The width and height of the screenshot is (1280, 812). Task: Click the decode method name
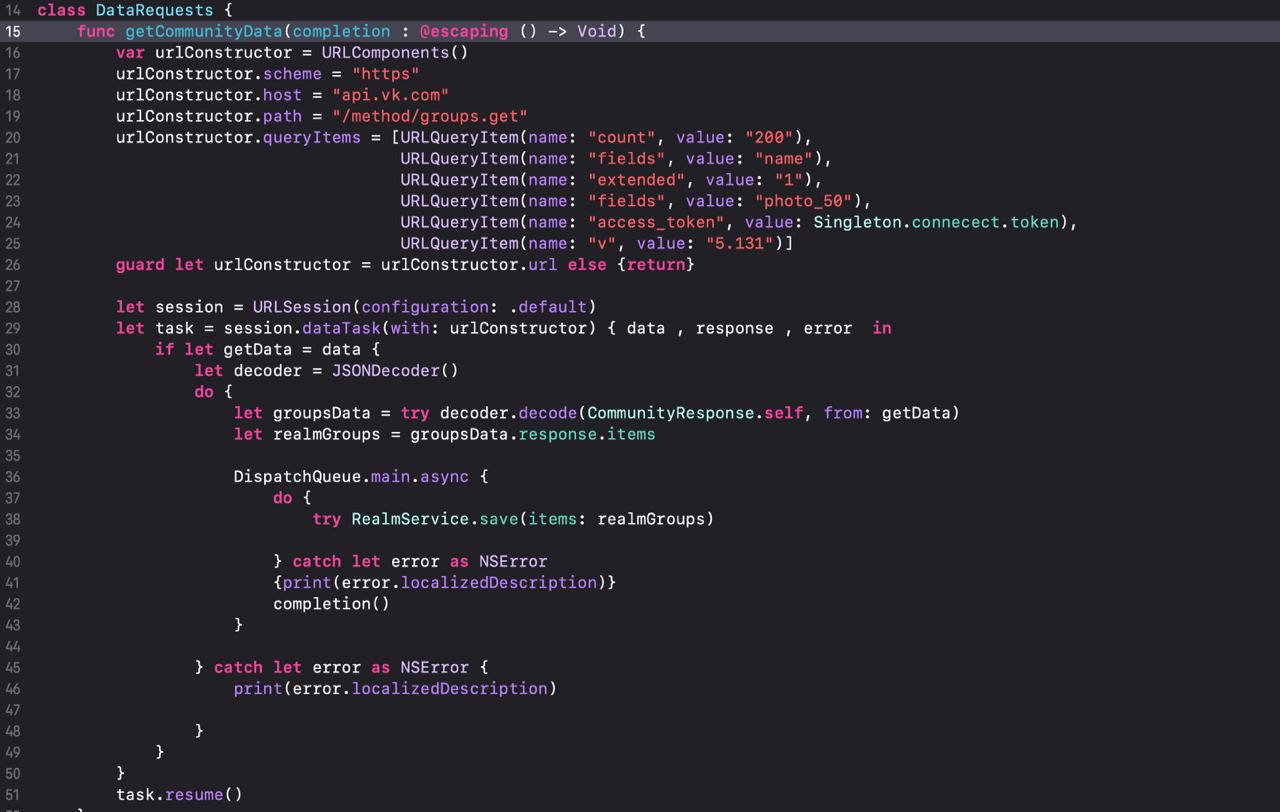(547, 413)
